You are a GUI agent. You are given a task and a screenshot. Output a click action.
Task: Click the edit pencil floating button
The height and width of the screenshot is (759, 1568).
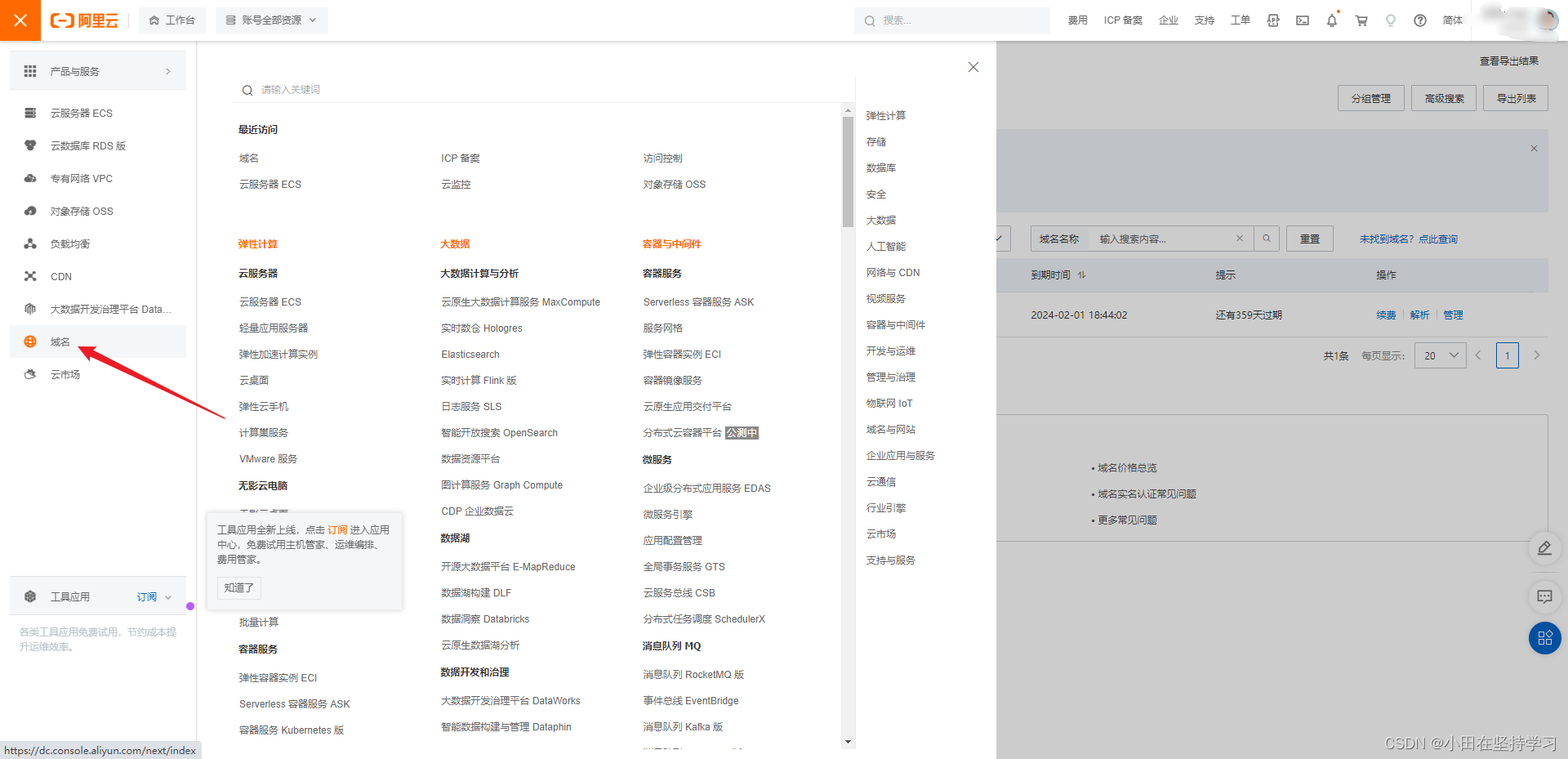[x=1544, y=548]
